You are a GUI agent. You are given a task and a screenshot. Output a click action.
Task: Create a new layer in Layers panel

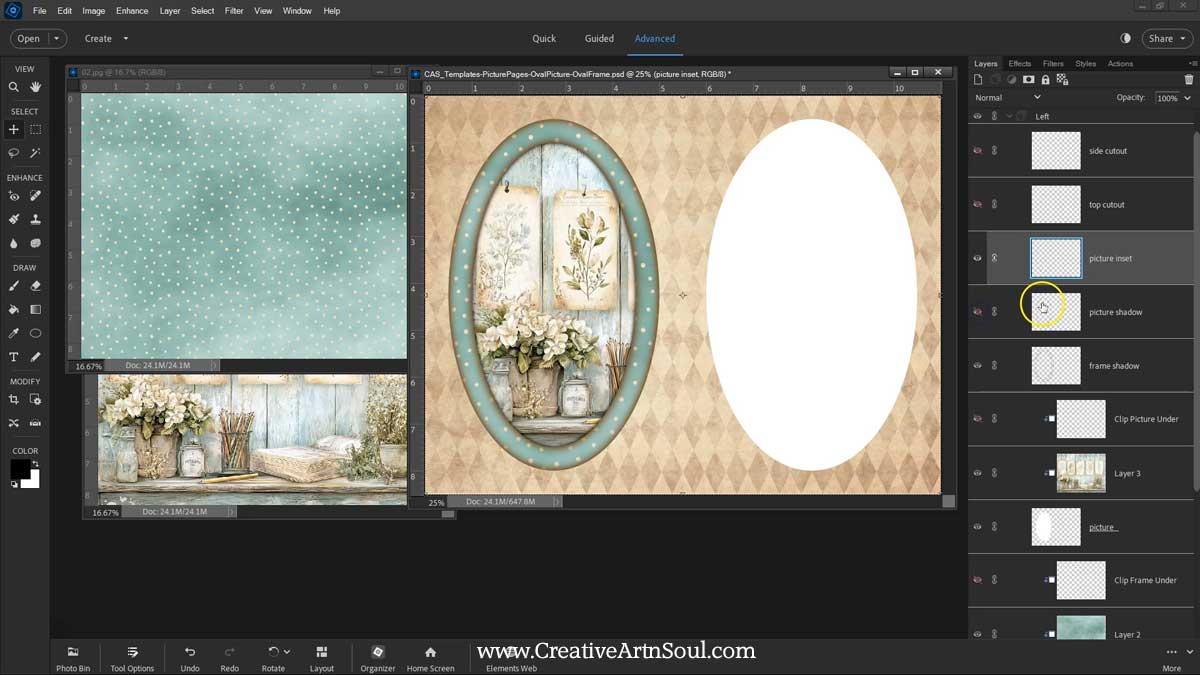tap(980, 79)
